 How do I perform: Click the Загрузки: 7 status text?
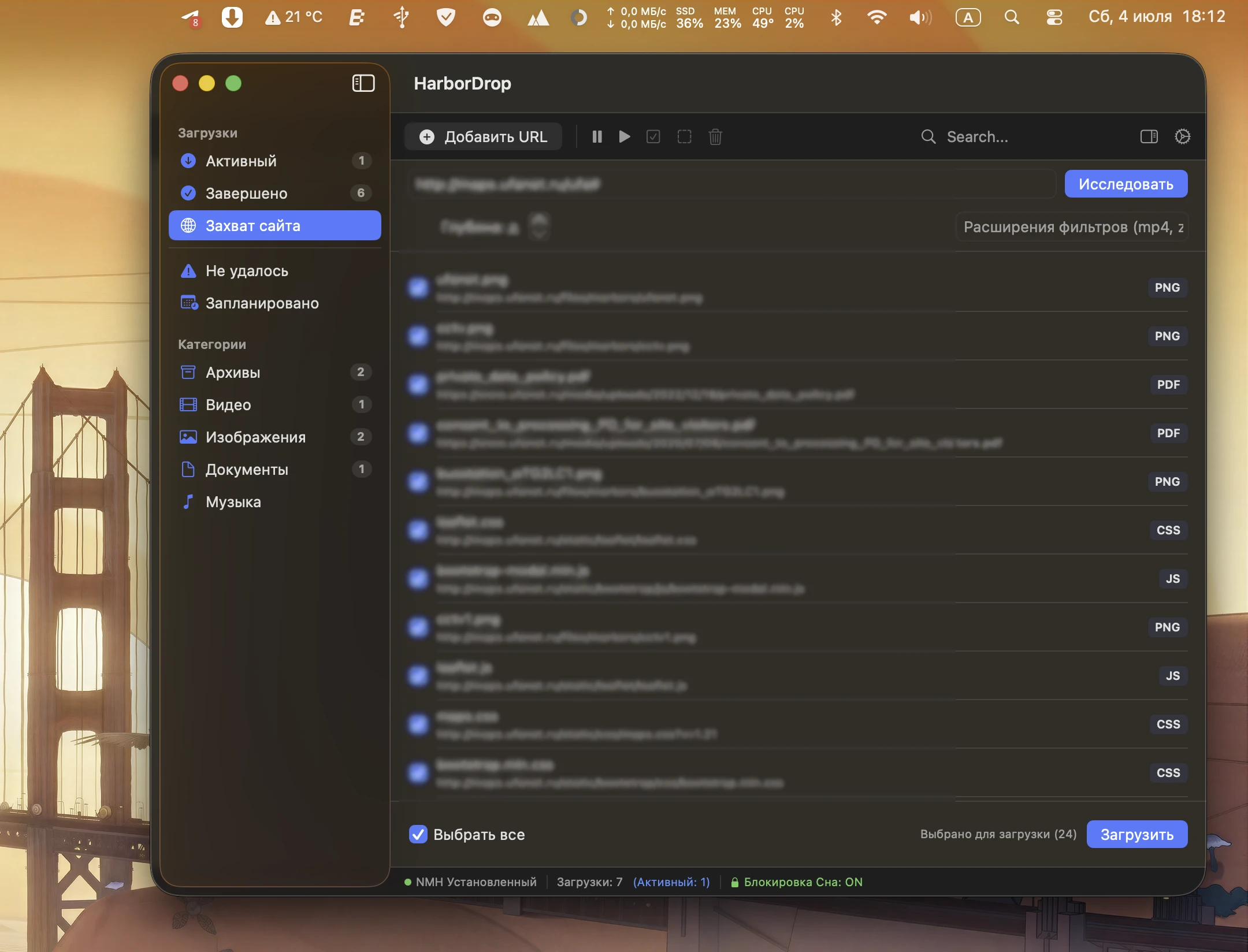tap(589, 882)
